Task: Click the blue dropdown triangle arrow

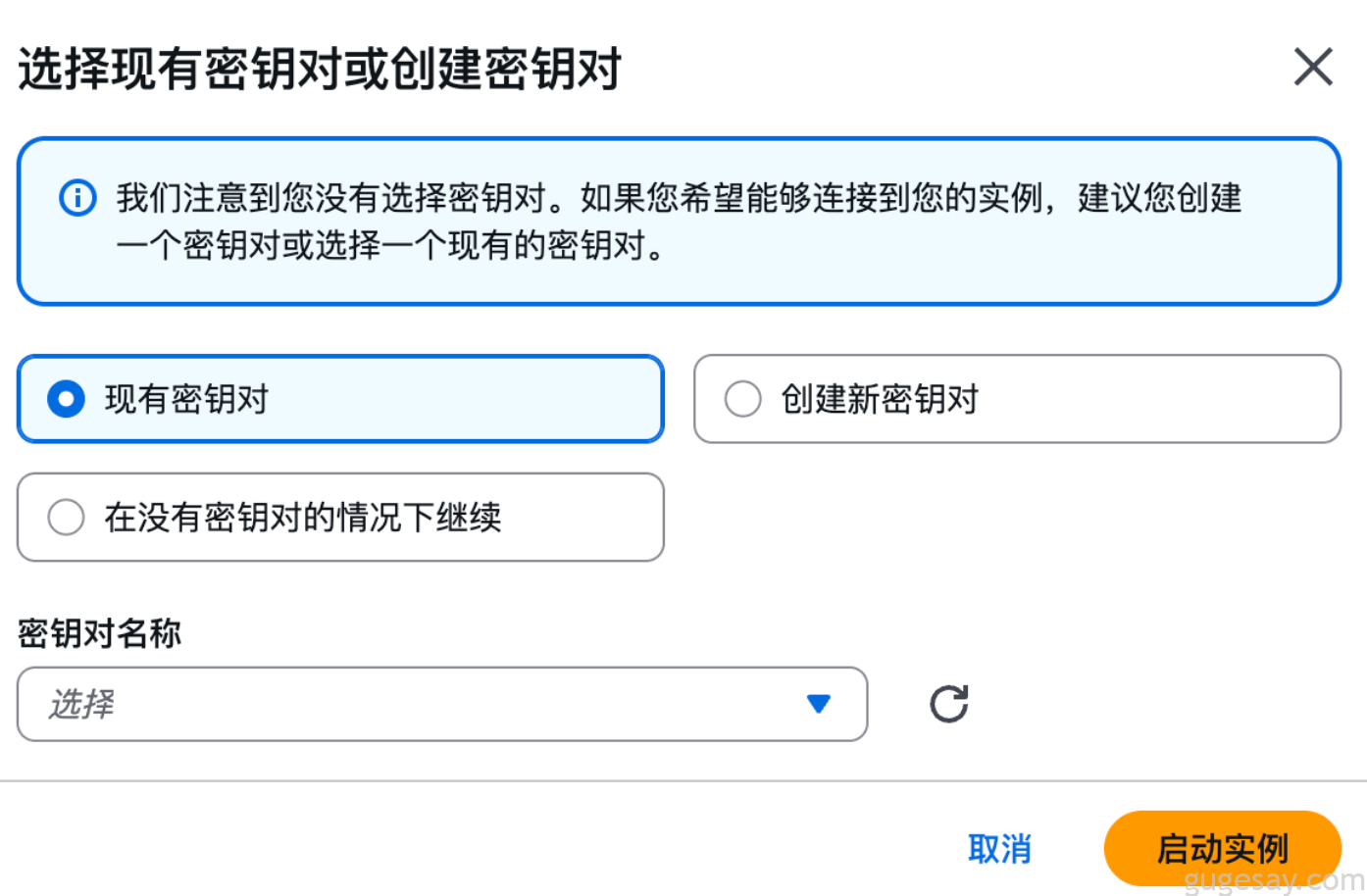Action: pos(819,704)
